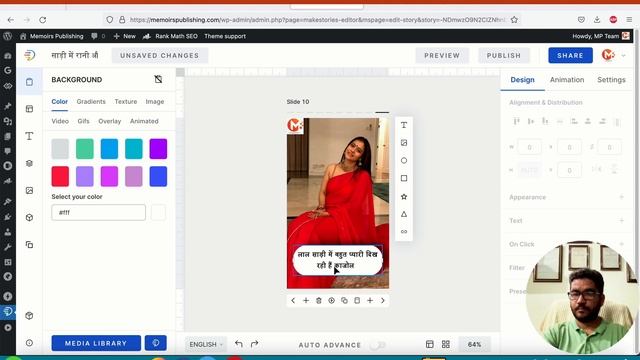Open the Layers copy icon in sidebar
Viewport: 640px width, 360px height.
click(29, 245)
